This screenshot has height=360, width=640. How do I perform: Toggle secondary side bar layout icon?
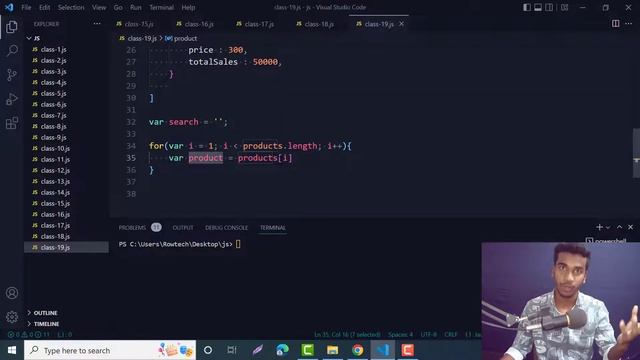(549, 7)
